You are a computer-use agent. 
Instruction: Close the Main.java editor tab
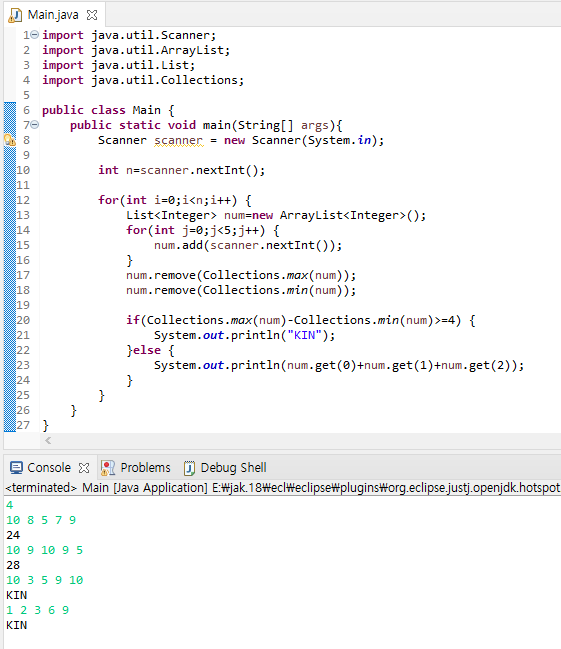(92, 15)
